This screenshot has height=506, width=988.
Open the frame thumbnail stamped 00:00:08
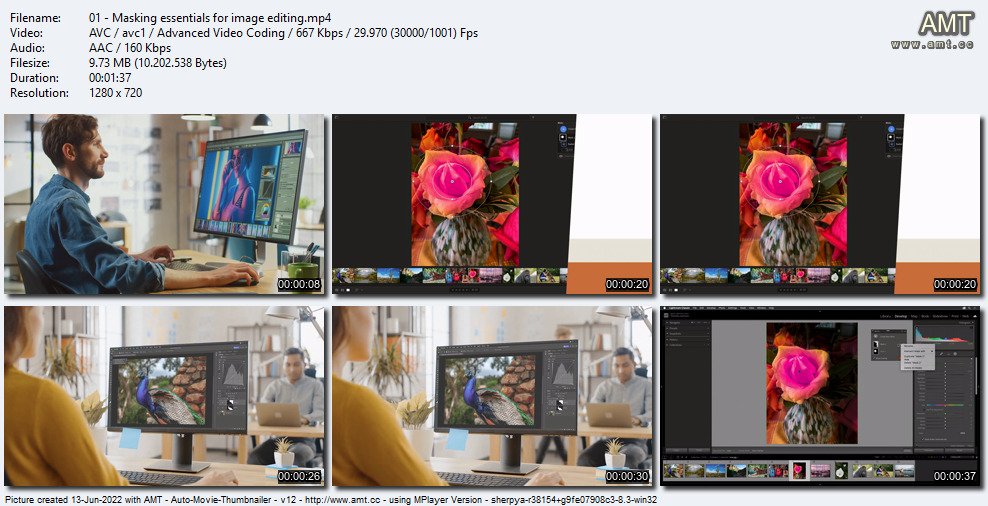click(x=164, y=204)
